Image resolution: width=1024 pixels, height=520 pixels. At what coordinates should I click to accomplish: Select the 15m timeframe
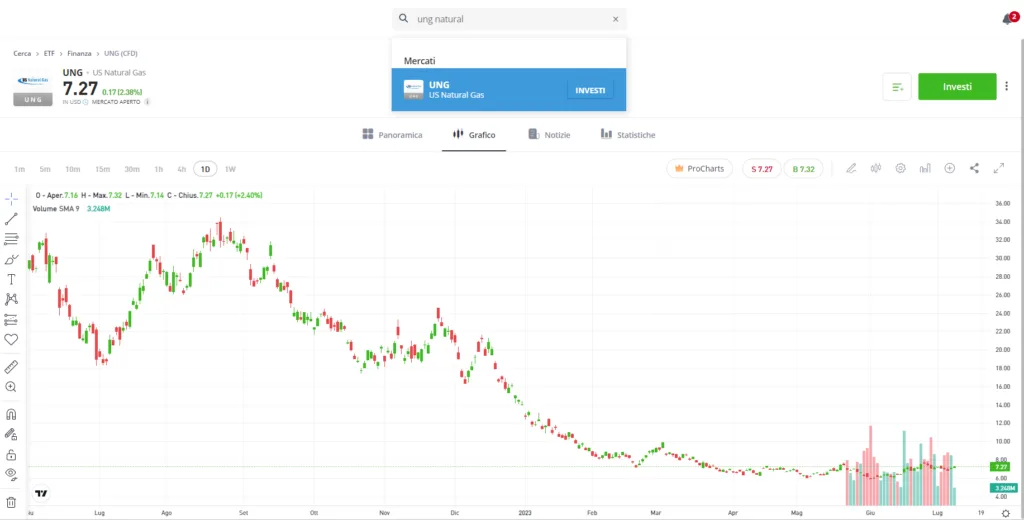[x=103, y=169]
